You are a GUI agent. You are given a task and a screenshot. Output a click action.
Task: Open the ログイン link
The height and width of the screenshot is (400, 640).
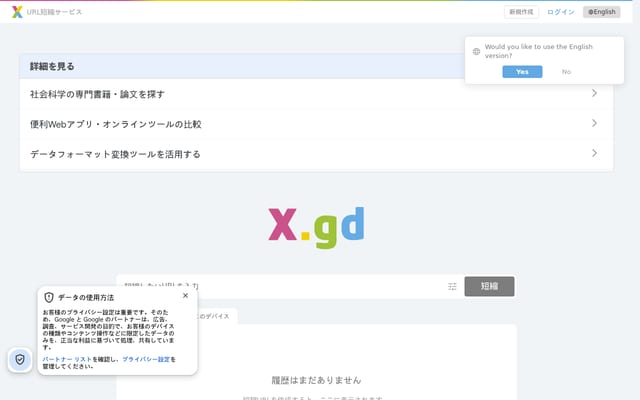click(560, 12)
